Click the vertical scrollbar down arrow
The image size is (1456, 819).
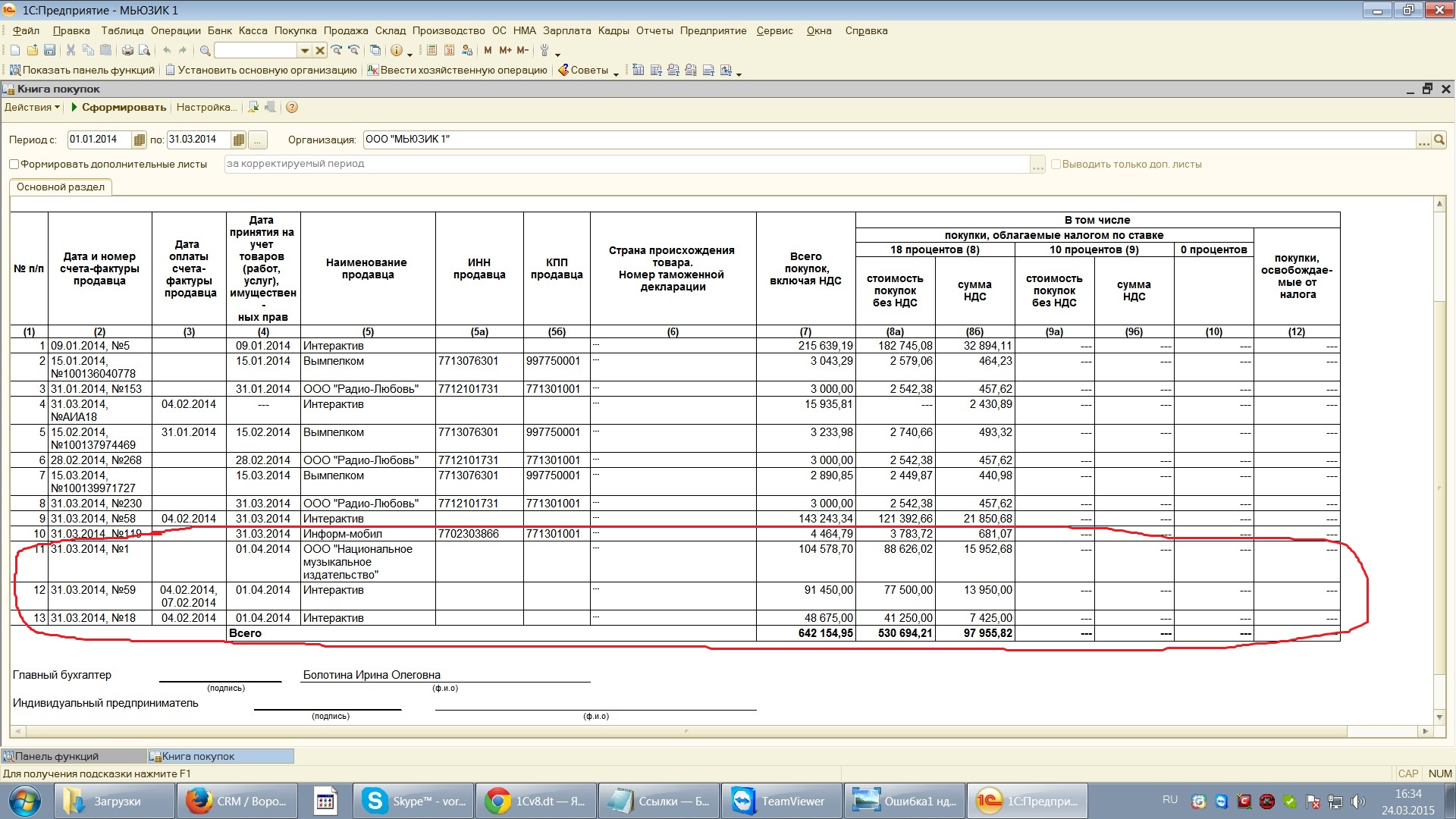pyautogui.click(x=1439, y=717)
